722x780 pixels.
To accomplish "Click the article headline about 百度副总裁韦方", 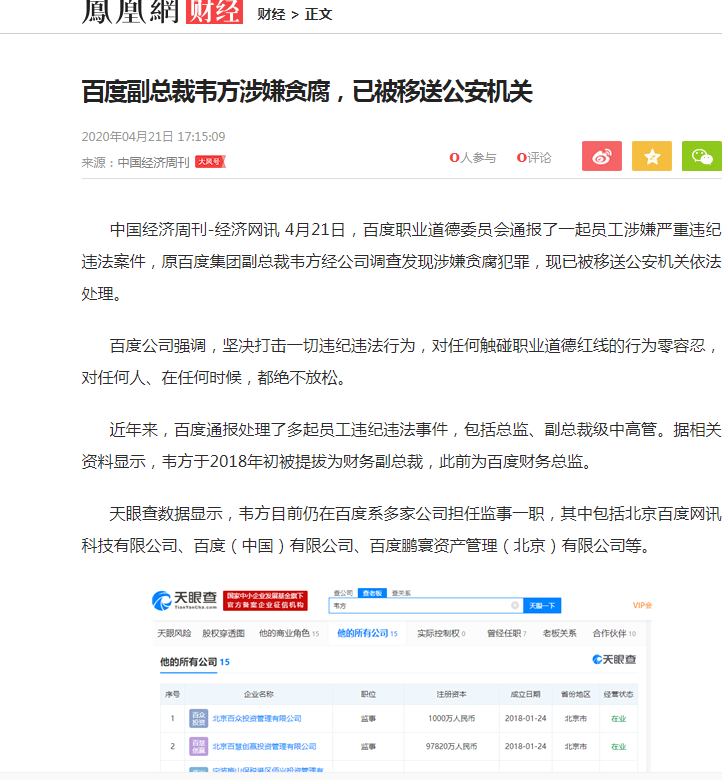I will point(307,92).
